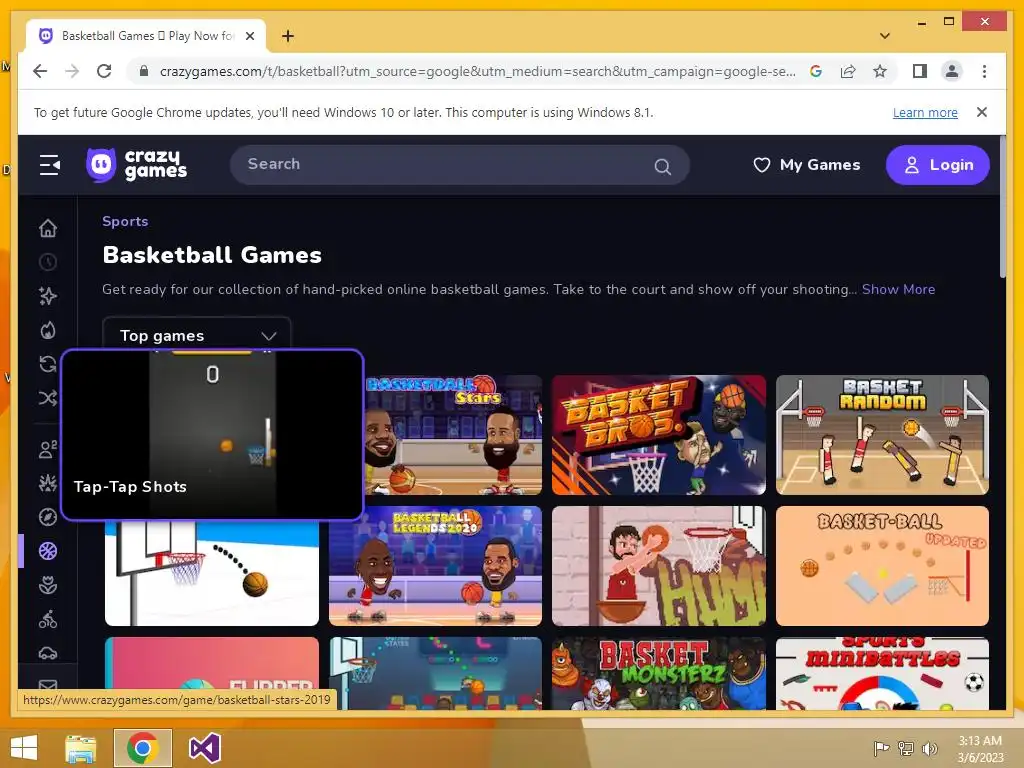Viewport: 1024px width, 768px height.
Task: Click the share page icon
Action: [x=848, y=71]
